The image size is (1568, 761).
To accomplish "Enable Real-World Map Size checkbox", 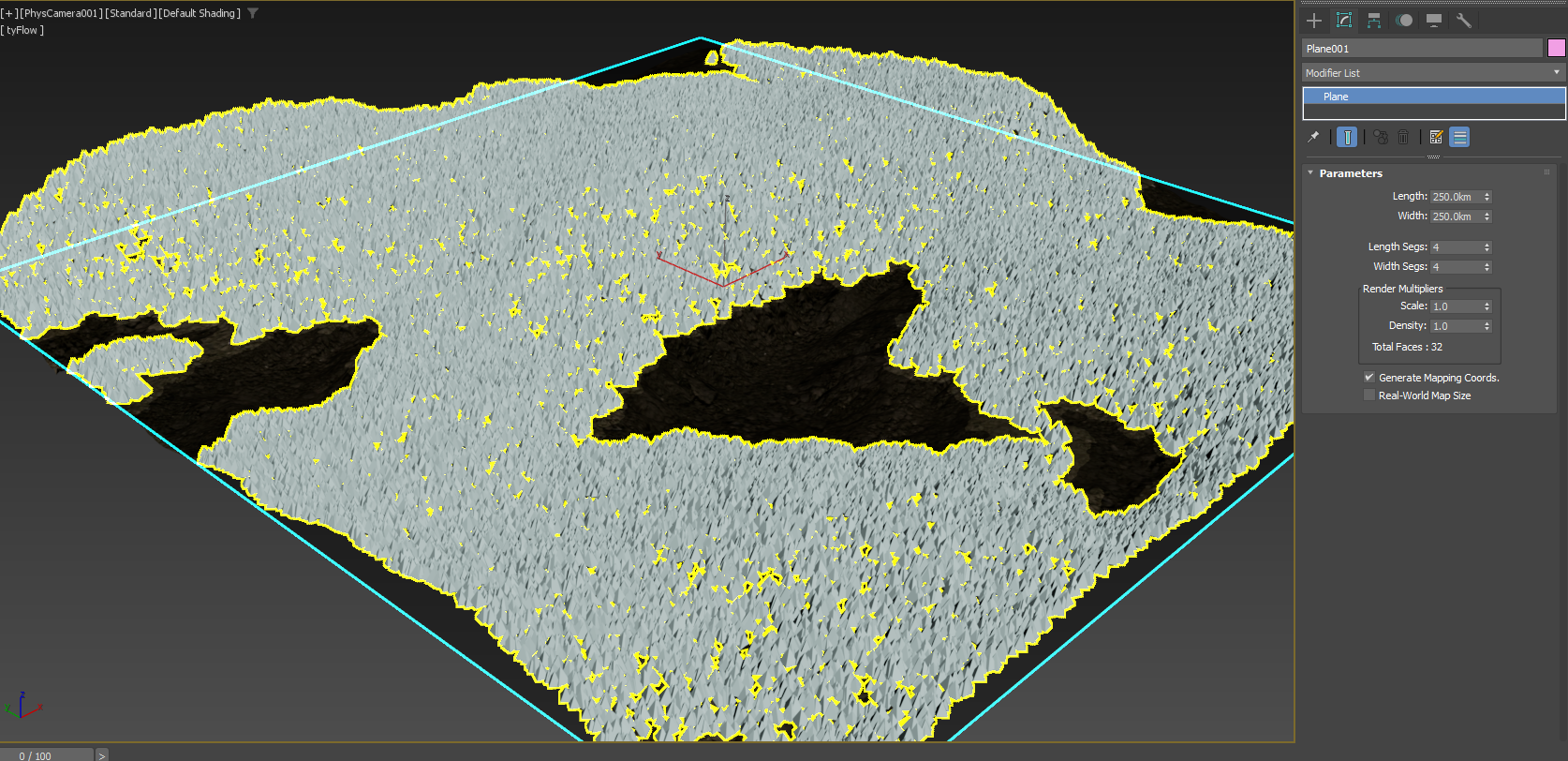I will coord(1369,395).
